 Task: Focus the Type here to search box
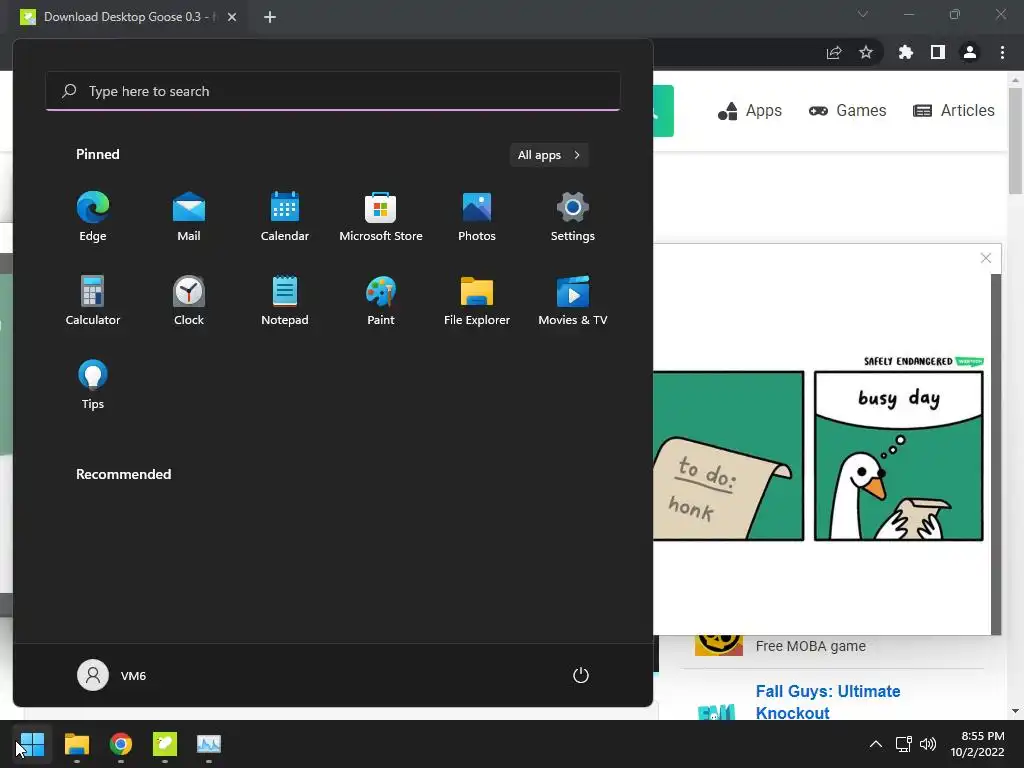tap(333, 91)
